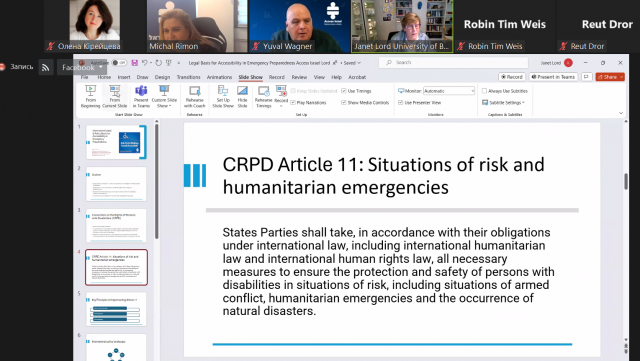The width and height of the screenshot is (640, 361).
Task: Click the red recording indicator icon
Action: pyautogui.click(x=2, y=67)
